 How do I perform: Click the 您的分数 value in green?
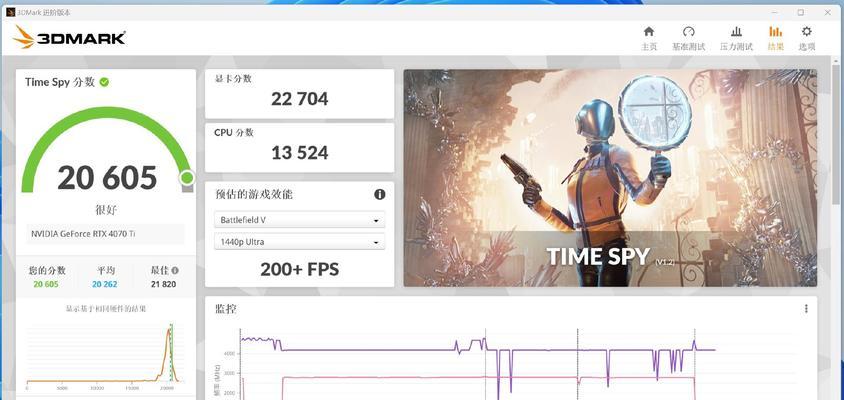click(x=46, y=284)
